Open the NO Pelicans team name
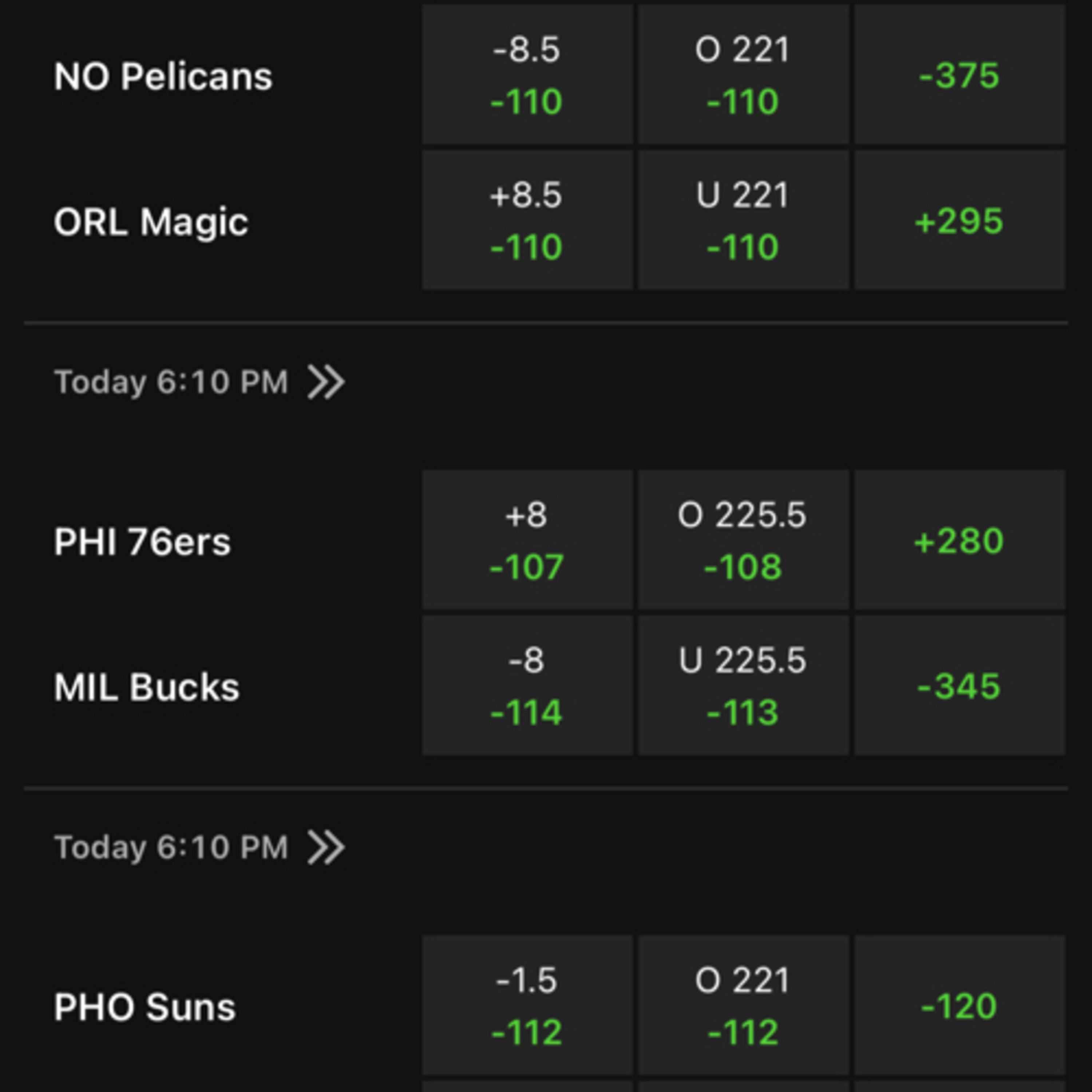1092x1092 pixels. 163,76
